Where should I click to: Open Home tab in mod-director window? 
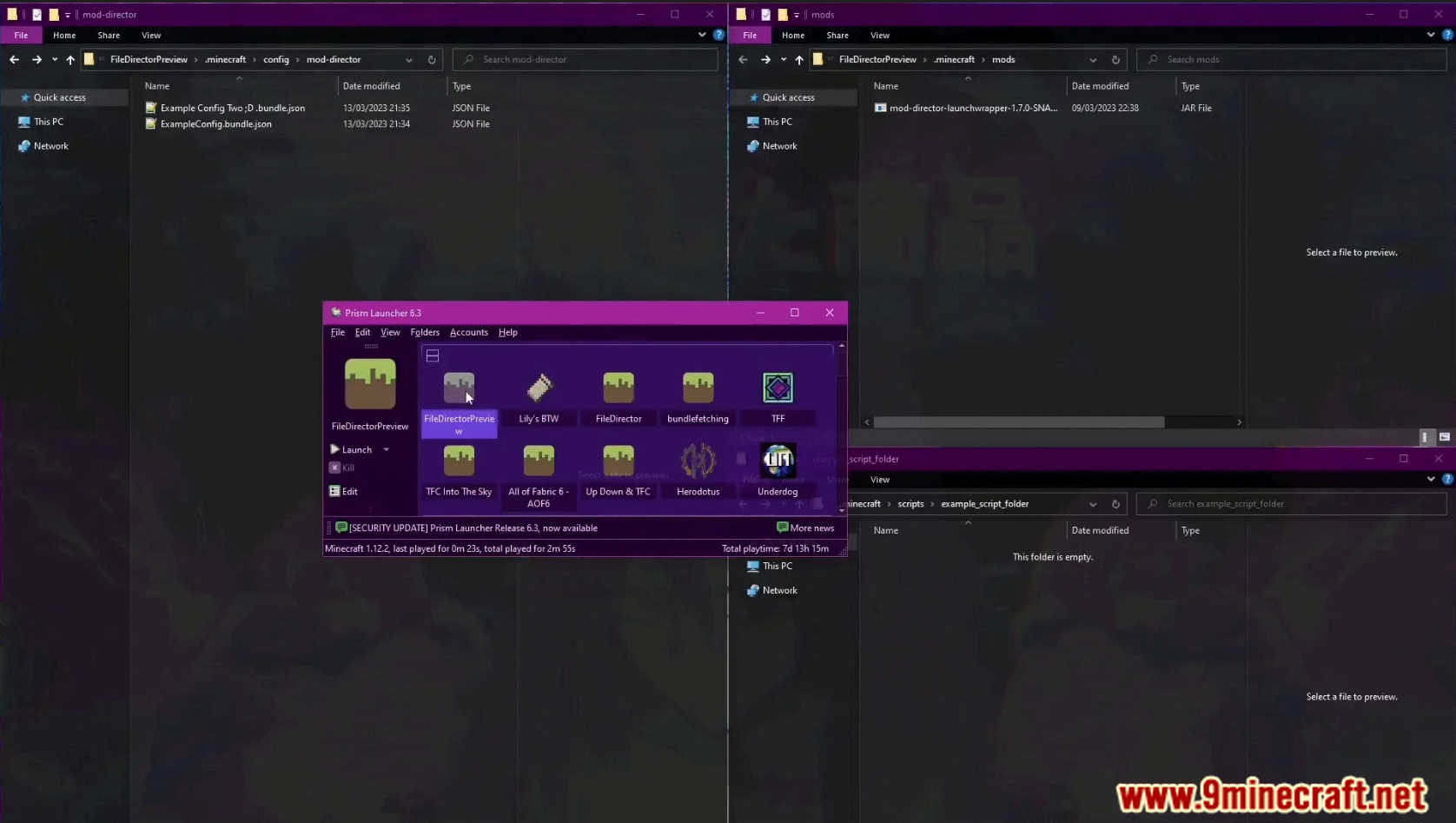pyautogui.click(x=64, y=36)
